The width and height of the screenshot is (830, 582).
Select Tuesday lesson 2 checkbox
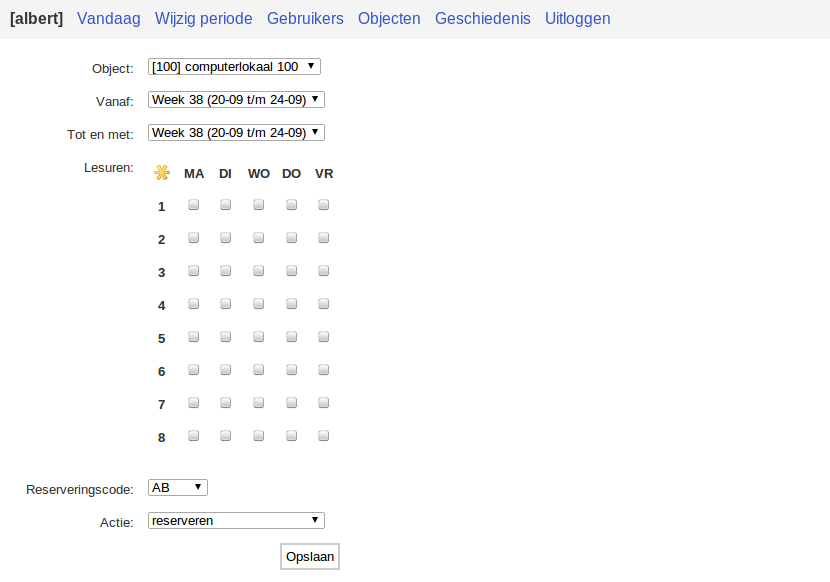(x=226, y=238)
